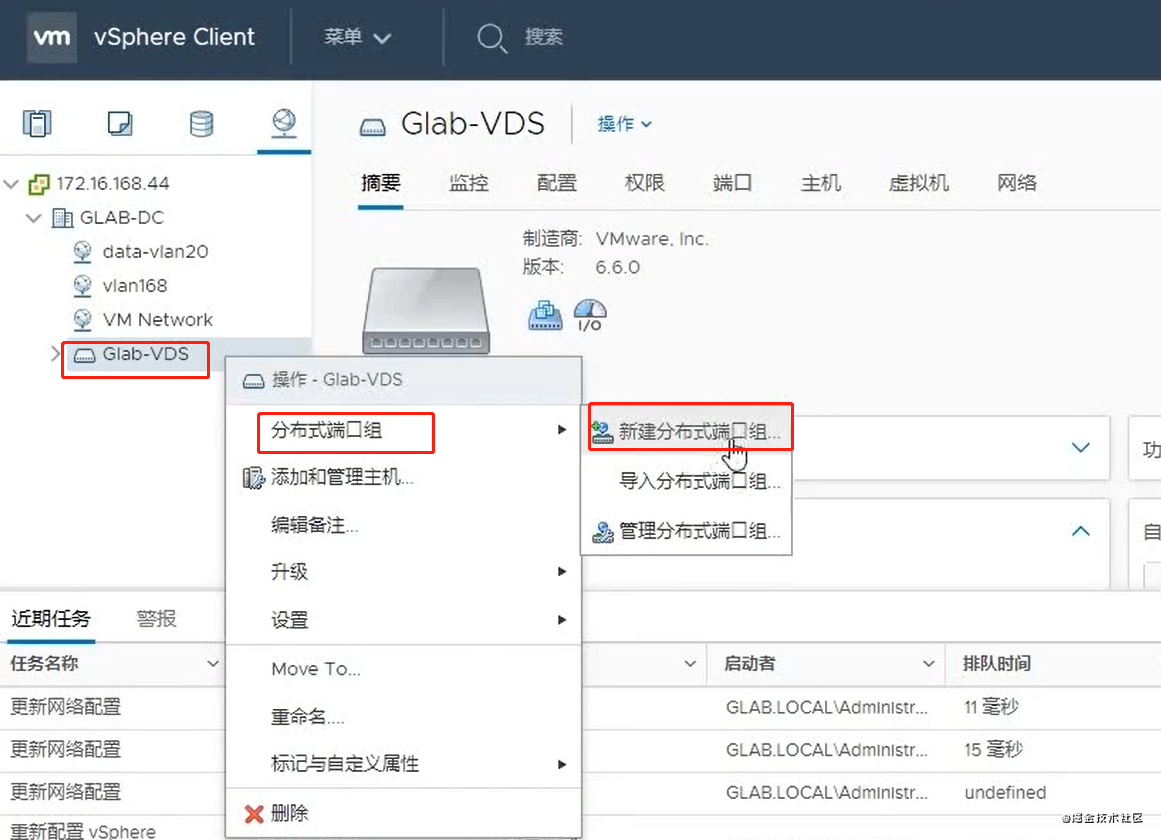
Task: Choose Move To... menu entry
Action: click(404, 670)
